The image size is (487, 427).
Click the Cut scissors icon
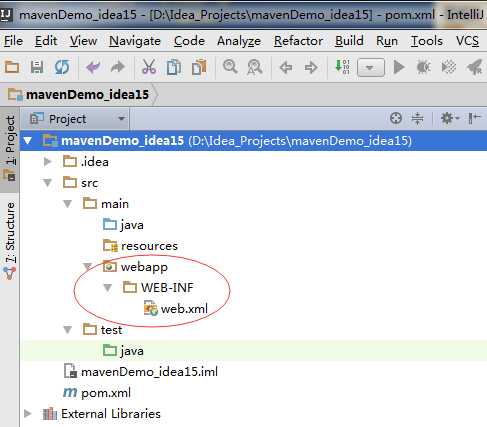[x=149, y=67]
